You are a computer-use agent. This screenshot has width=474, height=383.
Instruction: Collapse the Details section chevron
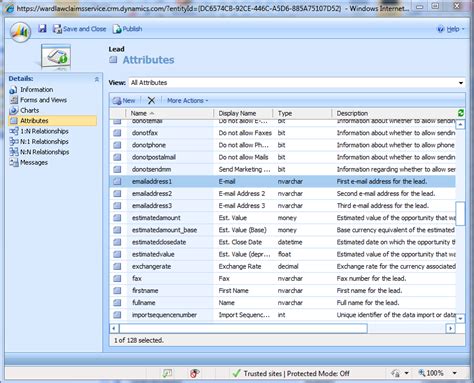97,79
